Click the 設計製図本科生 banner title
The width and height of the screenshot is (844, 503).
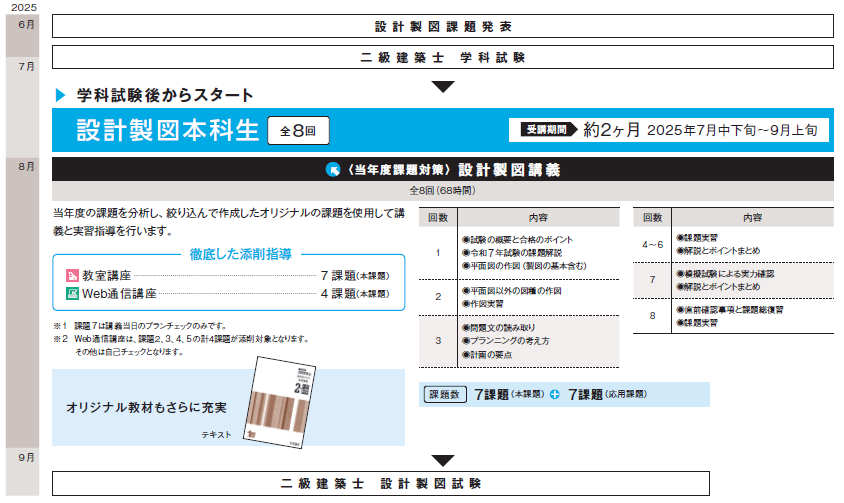pos(167,130)
